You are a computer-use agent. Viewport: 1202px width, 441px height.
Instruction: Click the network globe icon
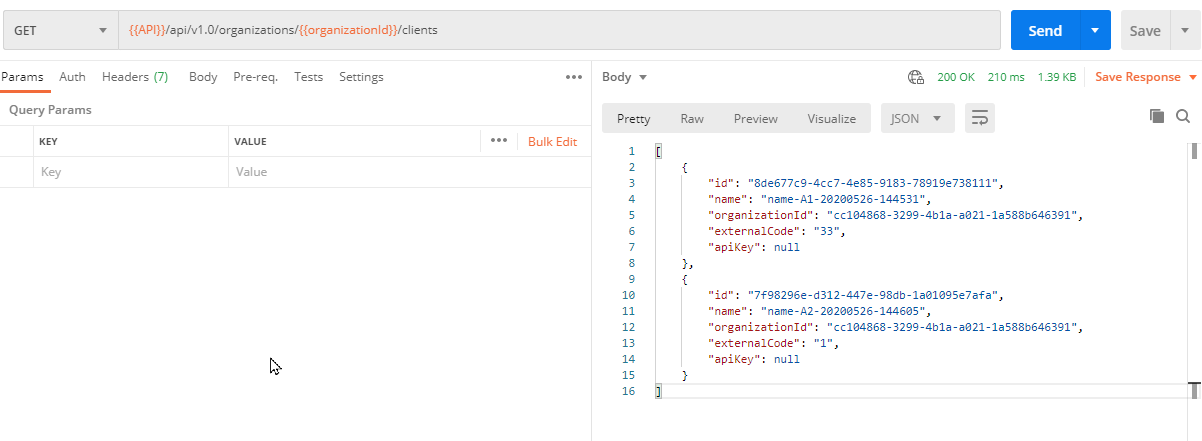[915, 77]
